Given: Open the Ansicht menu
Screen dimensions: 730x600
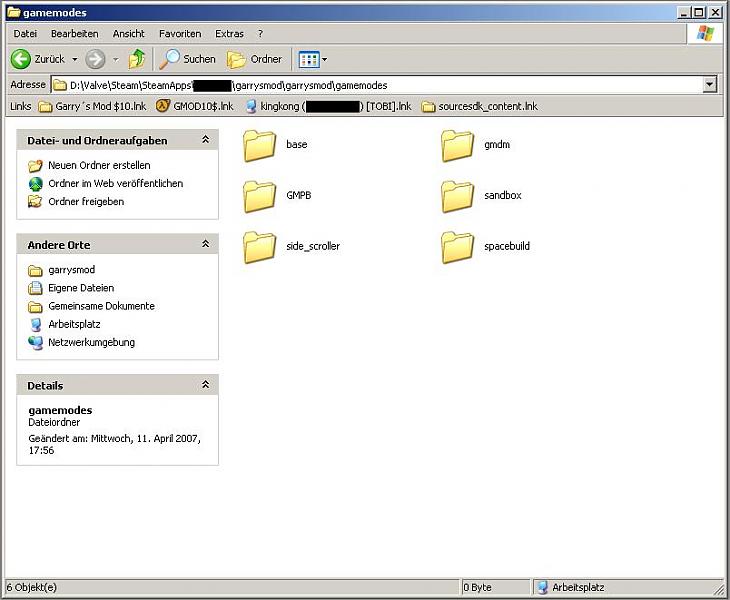Looking at the screenshot, I should 128,34.
